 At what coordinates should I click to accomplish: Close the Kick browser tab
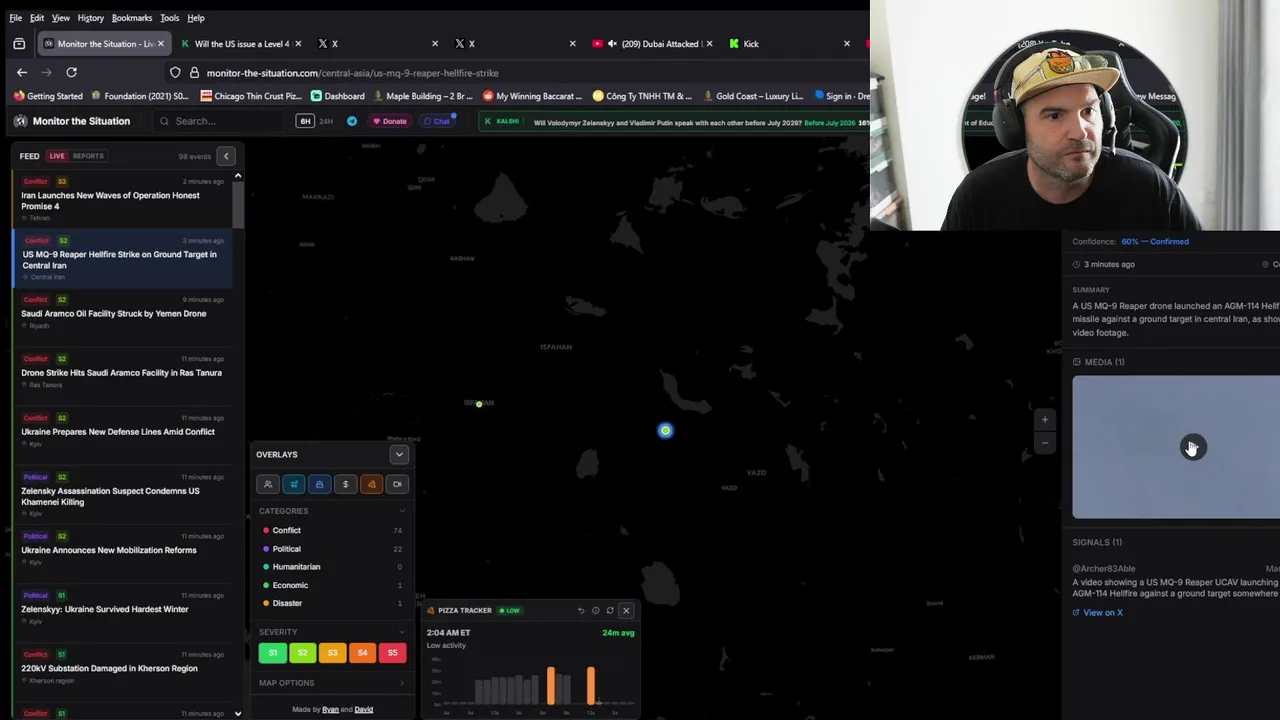(847, 44)
